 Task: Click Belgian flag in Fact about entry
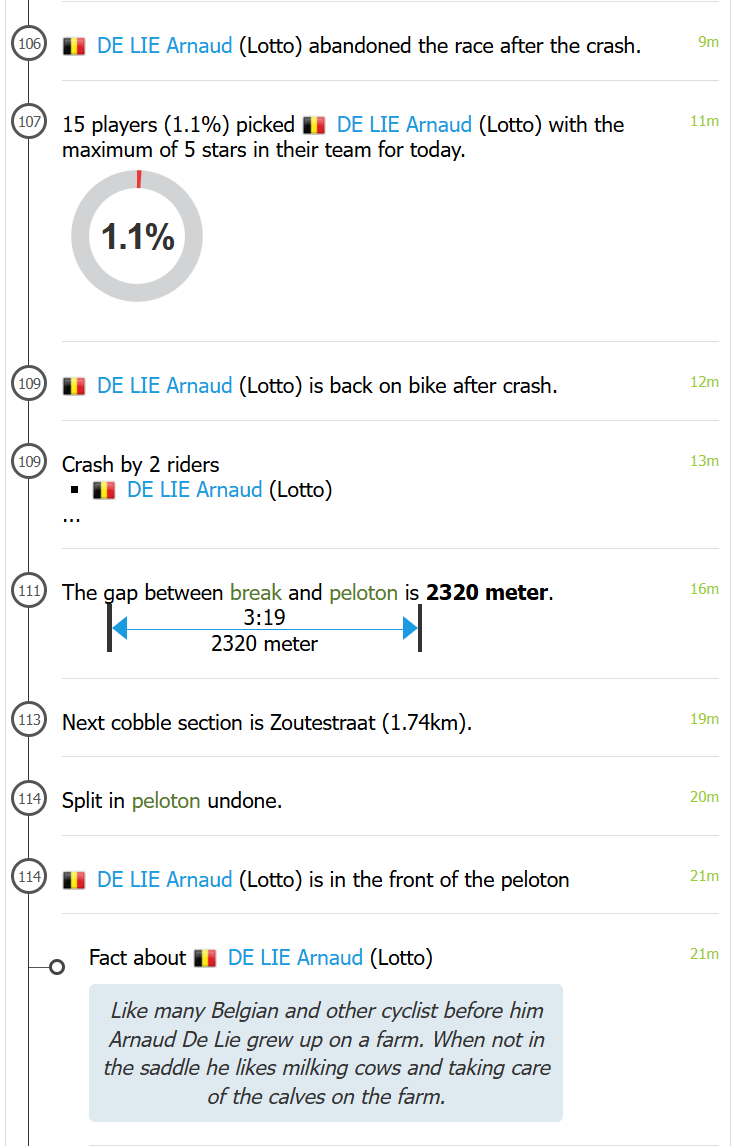[x=205, y=958]
